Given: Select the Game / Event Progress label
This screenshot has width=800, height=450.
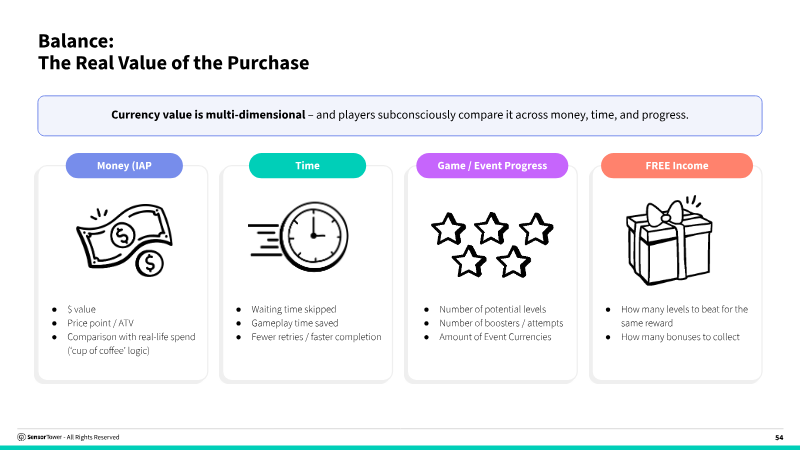Looking at the screenshot, I should [491, 165].
